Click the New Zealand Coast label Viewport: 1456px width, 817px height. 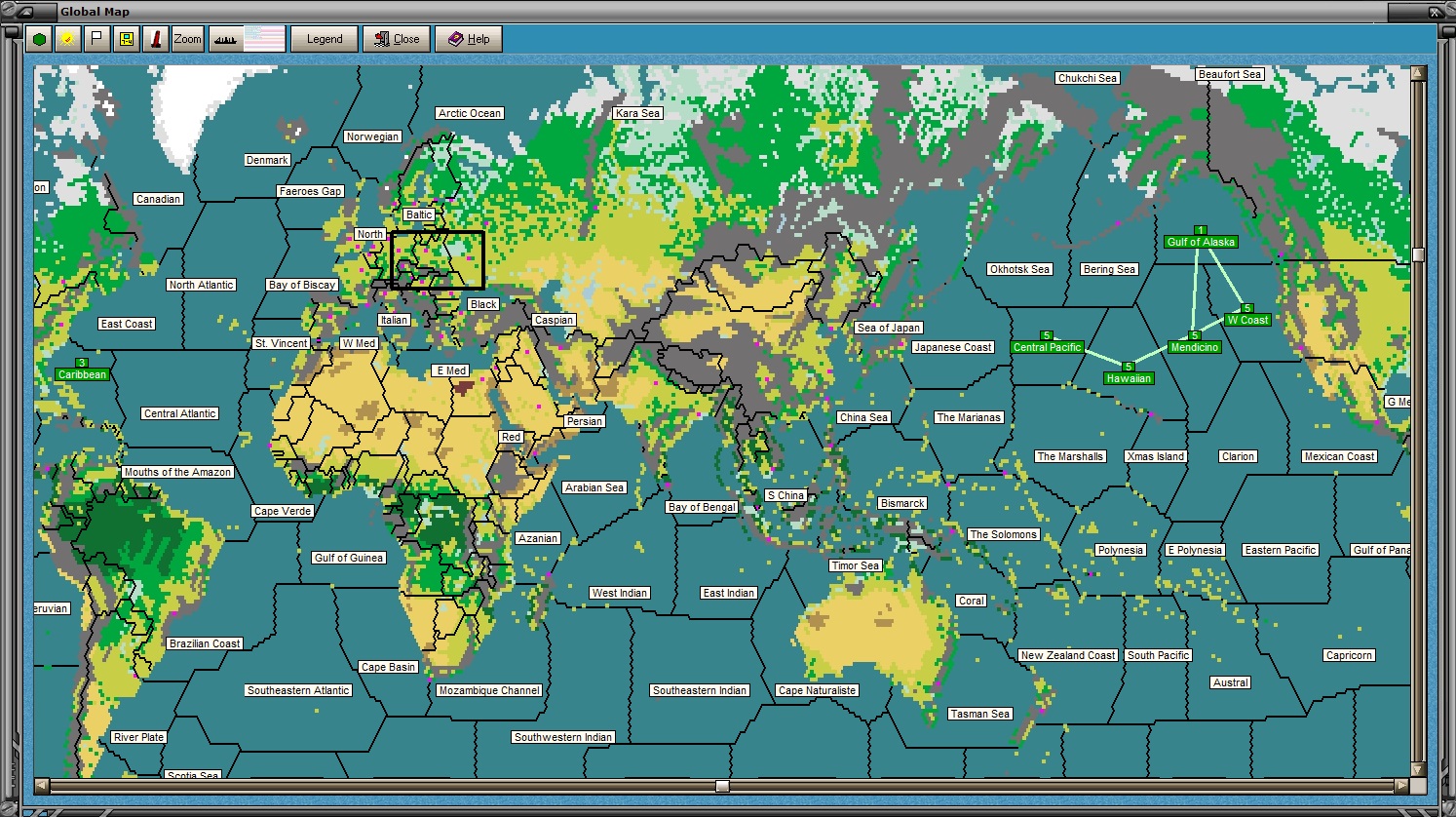(x=1068, y=655)
